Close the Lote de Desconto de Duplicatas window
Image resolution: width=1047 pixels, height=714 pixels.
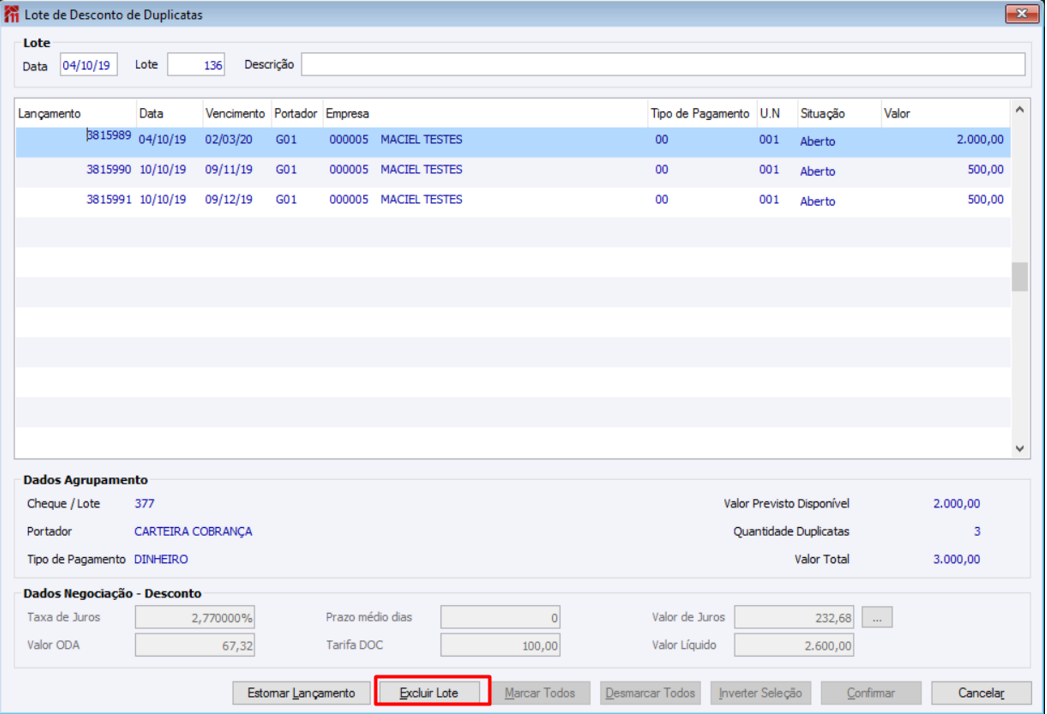(1021, 13)
